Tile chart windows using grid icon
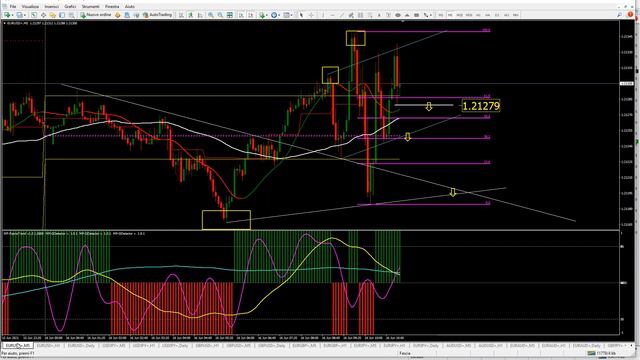 (x=230, y=15)
